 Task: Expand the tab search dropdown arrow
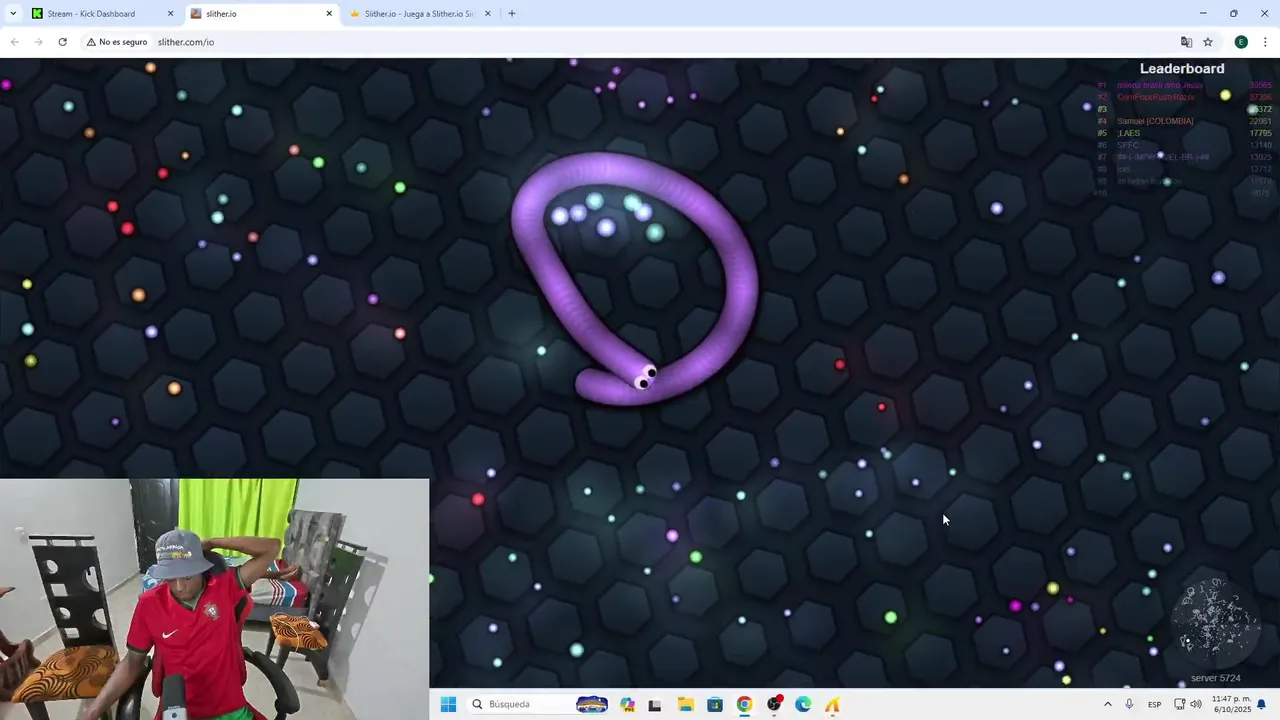[x=13, y=14]
